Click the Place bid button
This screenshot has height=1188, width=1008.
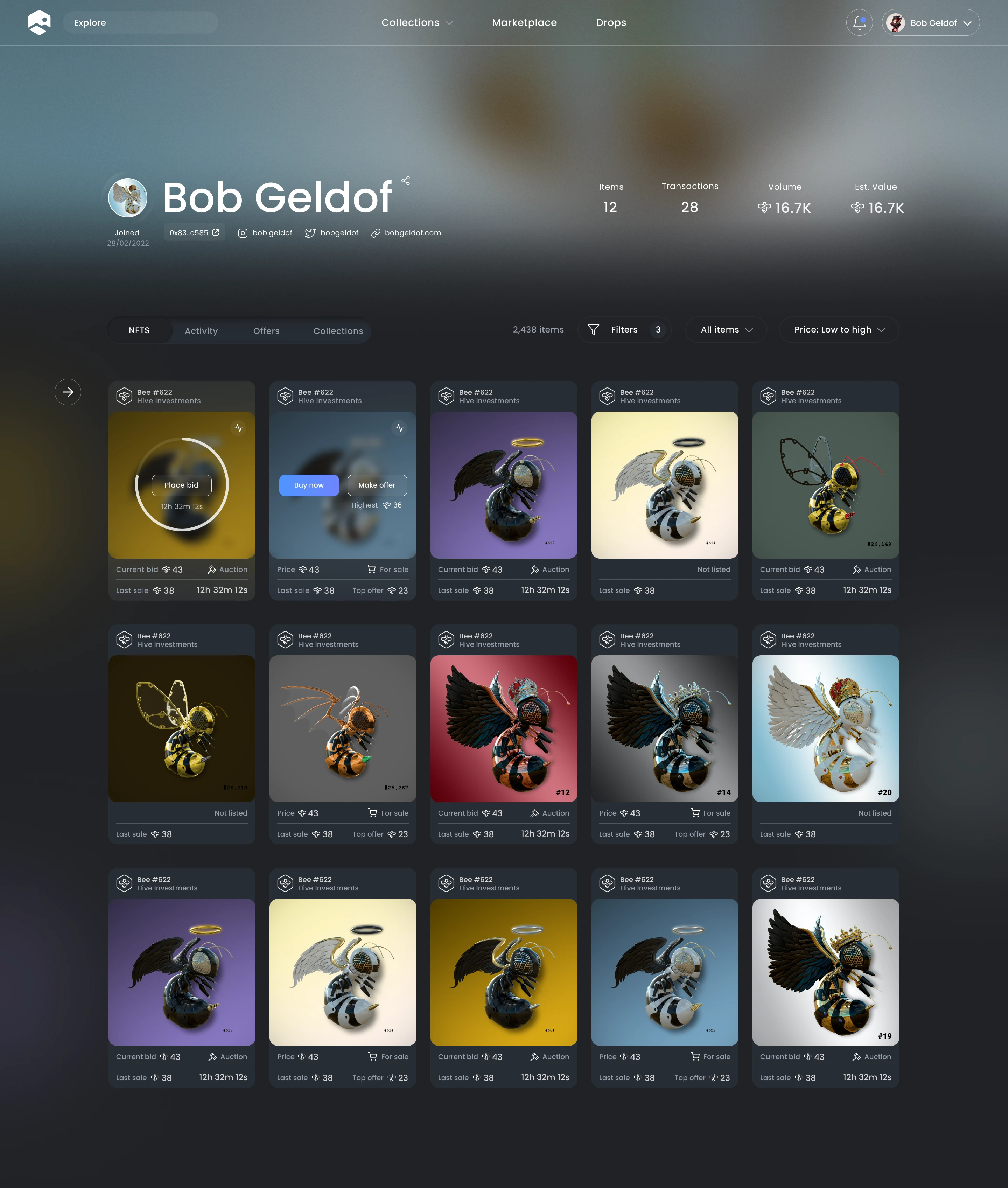click(x=182, y=485)
